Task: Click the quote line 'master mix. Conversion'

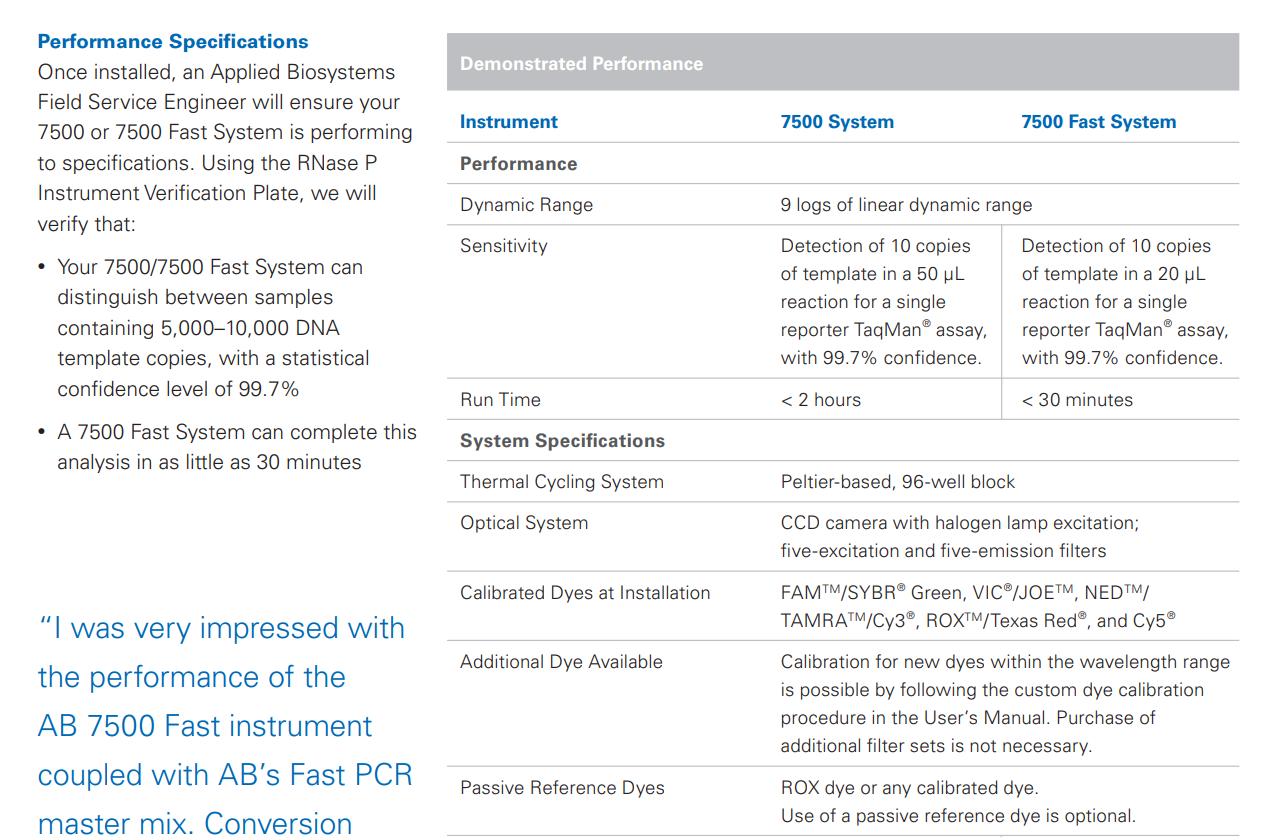Action: pos(195,823)
